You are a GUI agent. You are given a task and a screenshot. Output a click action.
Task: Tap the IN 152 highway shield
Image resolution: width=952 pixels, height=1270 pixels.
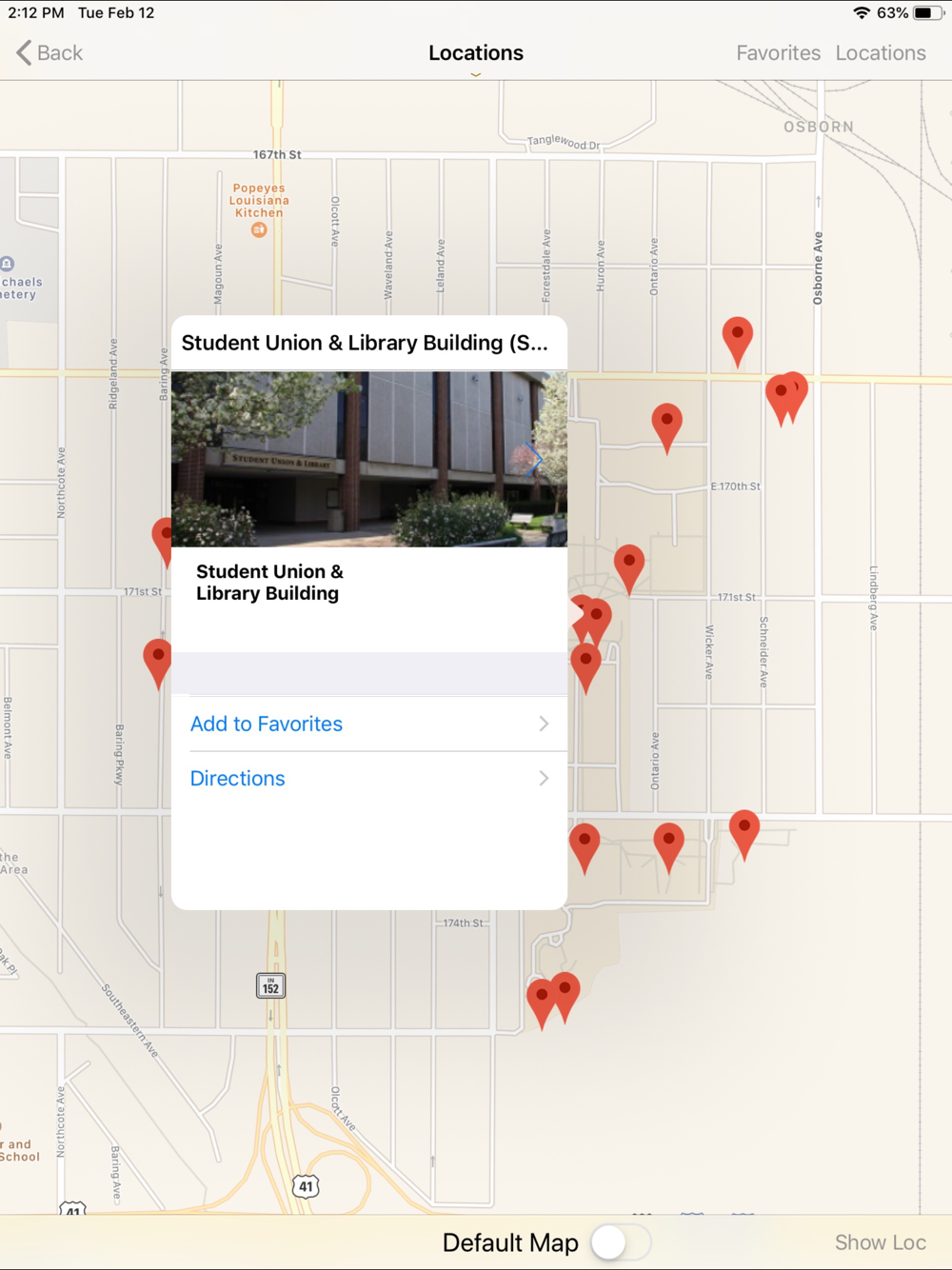click(270, 985)
